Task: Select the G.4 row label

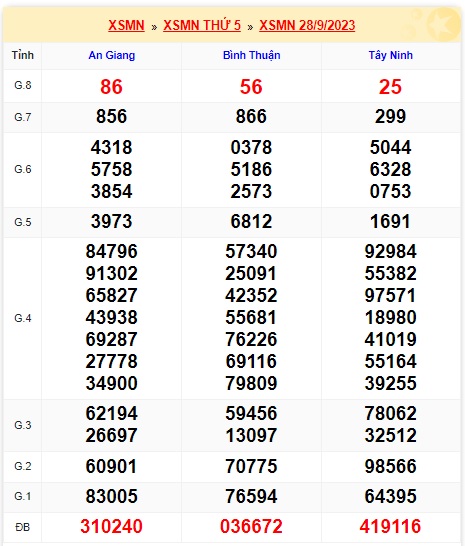Action: click(23, 318)
